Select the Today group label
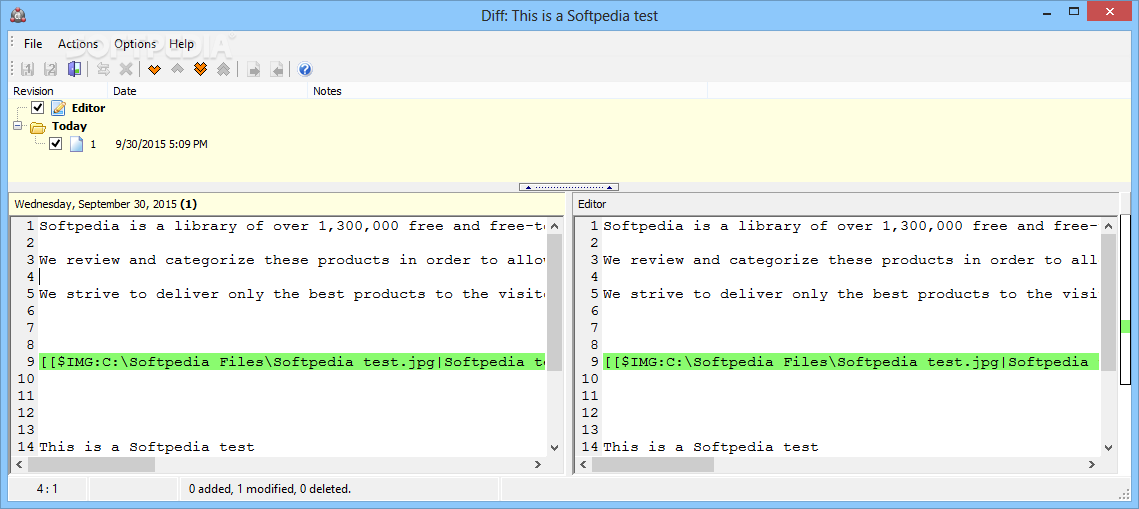Screen dimensions: 1139x509 pyautogui.click(x=69, y=126)
